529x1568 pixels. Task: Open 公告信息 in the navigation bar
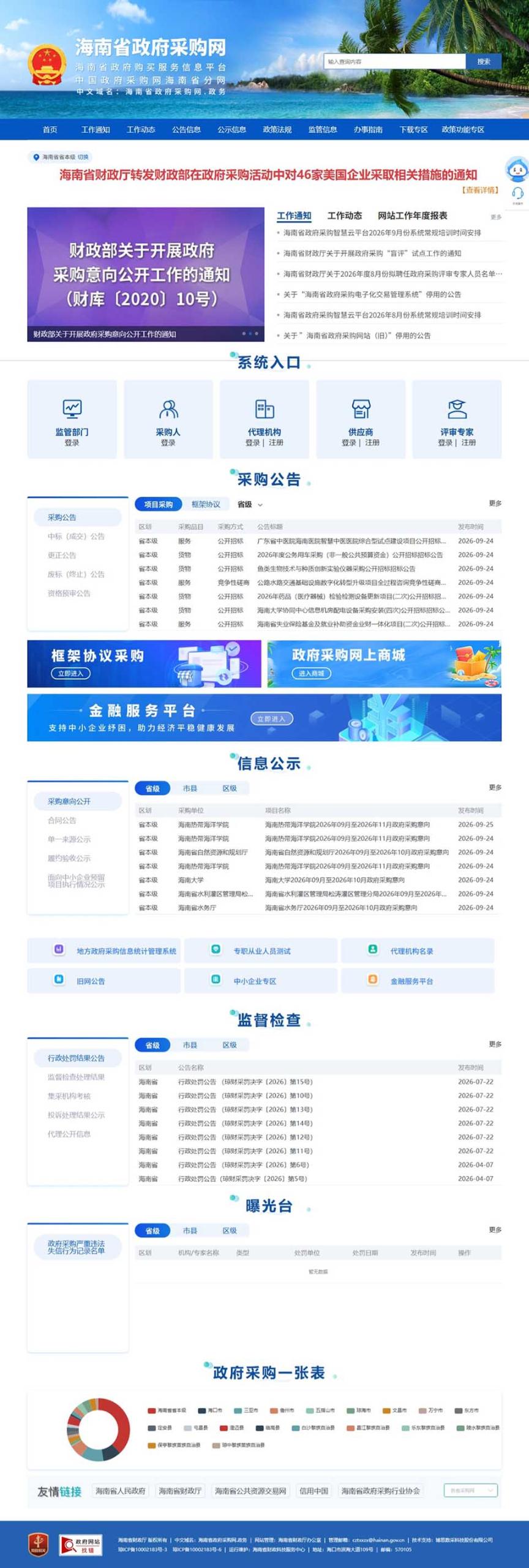(186, 130)
